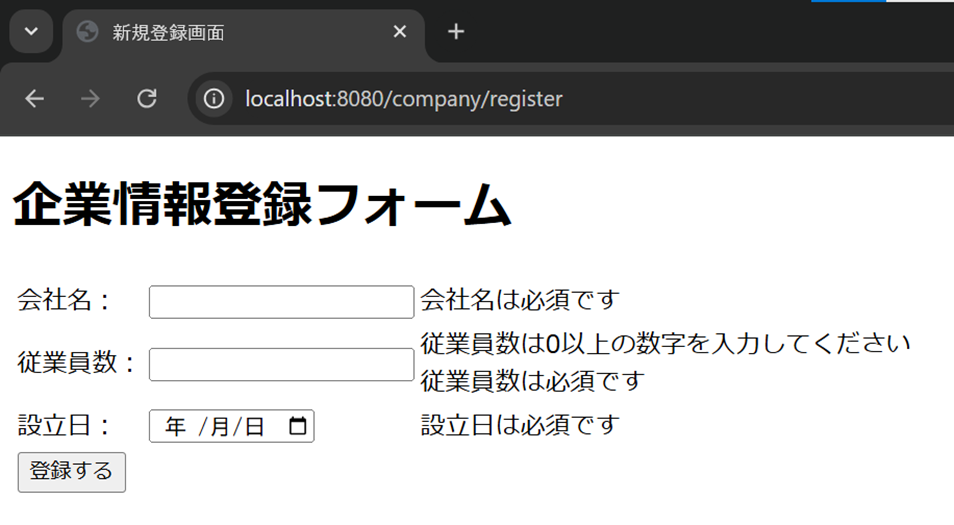
Task: Click the 設立日： label
Action: 64,425
